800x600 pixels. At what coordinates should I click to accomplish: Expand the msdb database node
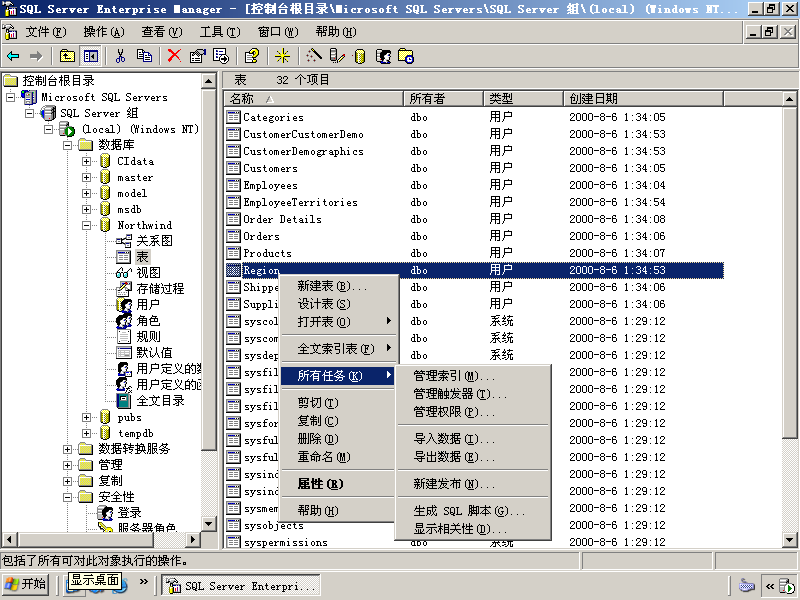pyautogui.click(x=86, y=209)
